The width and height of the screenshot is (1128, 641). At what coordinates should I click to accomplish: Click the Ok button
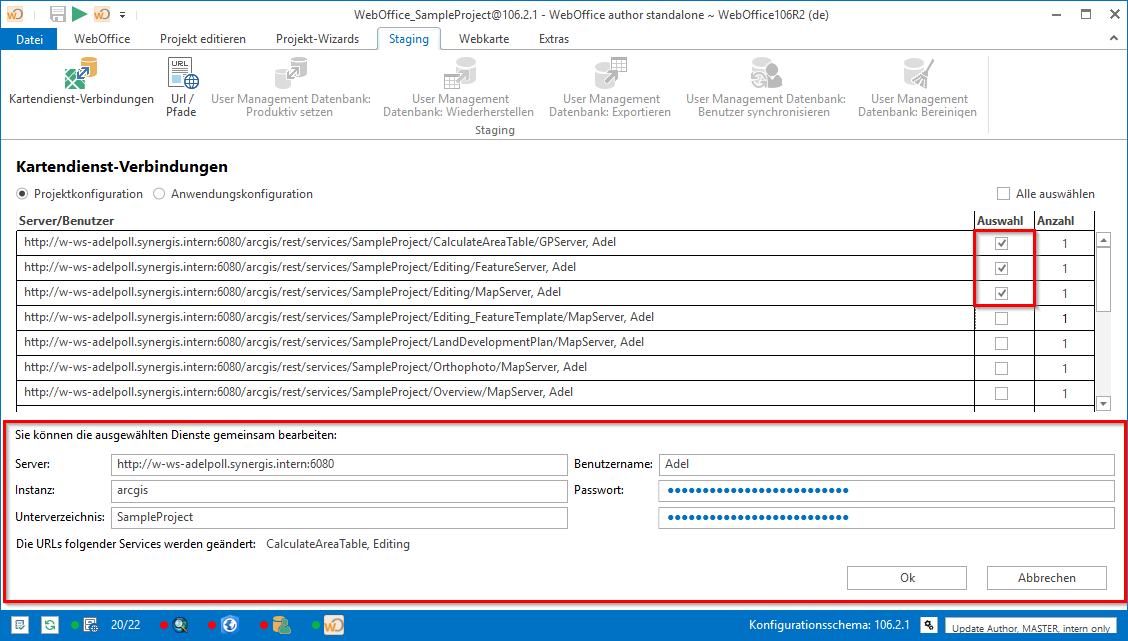coord(906,578)
